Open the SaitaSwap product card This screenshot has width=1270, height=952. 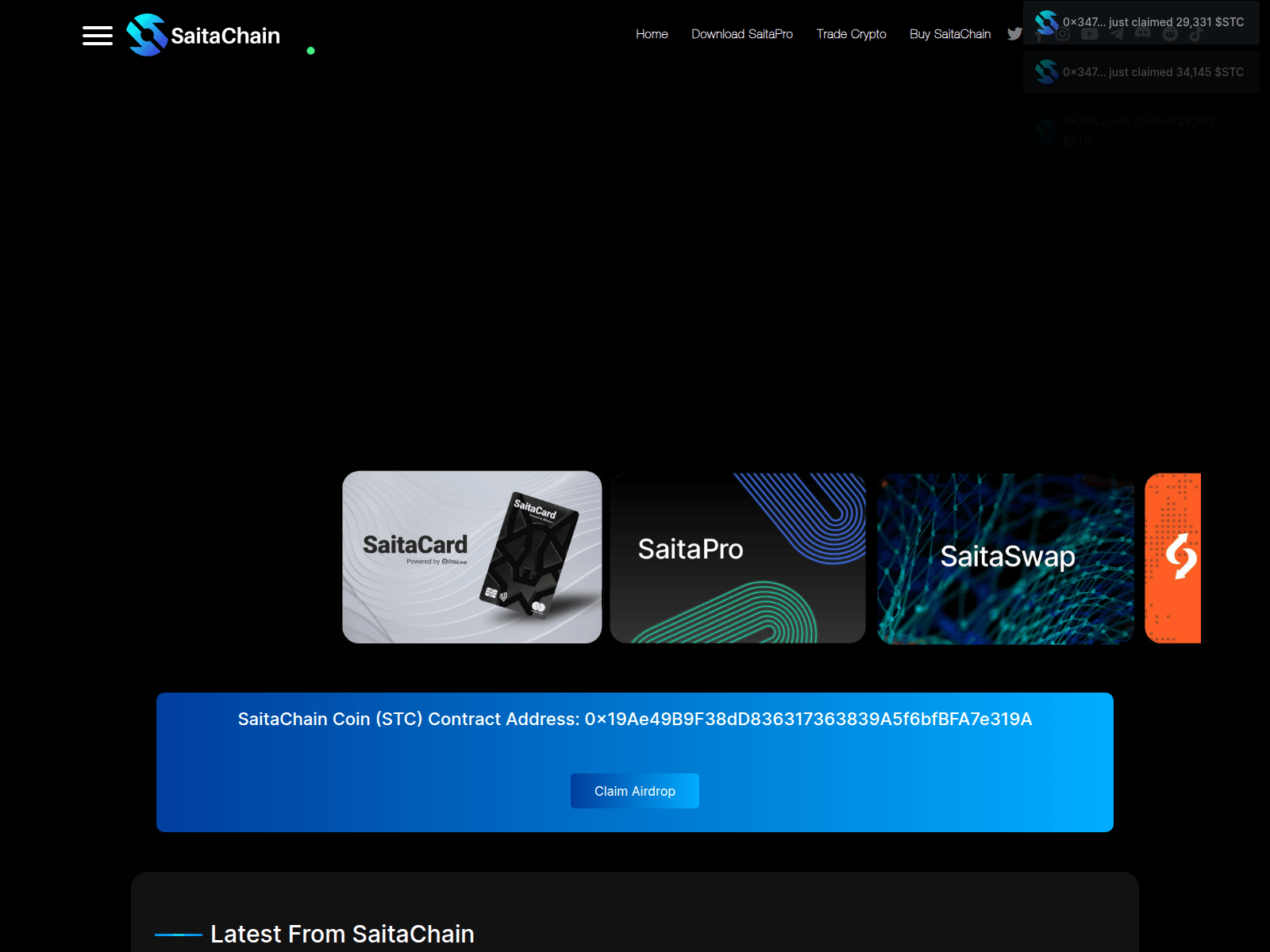(x=1006, y=558)
